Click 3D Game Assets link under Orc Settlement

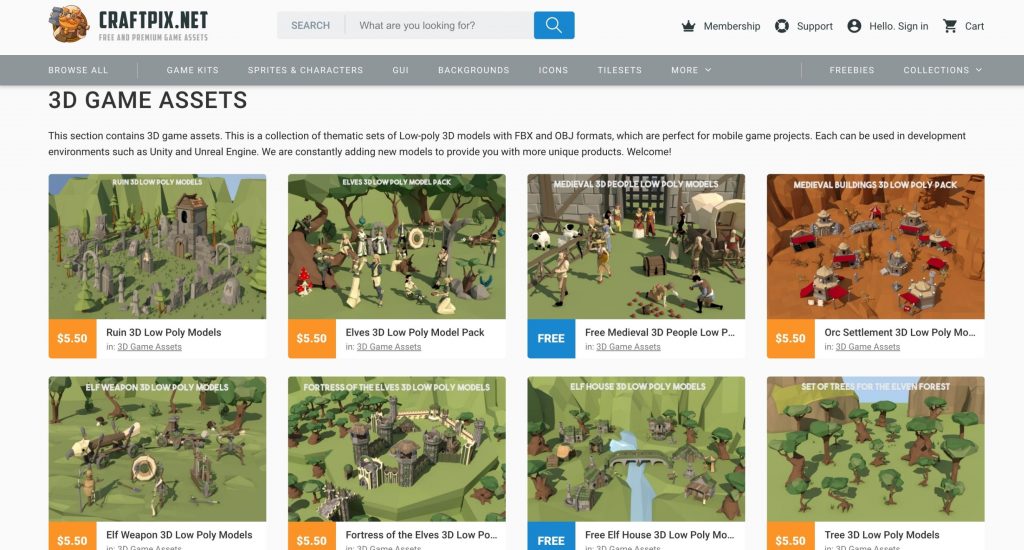point(868,347)
